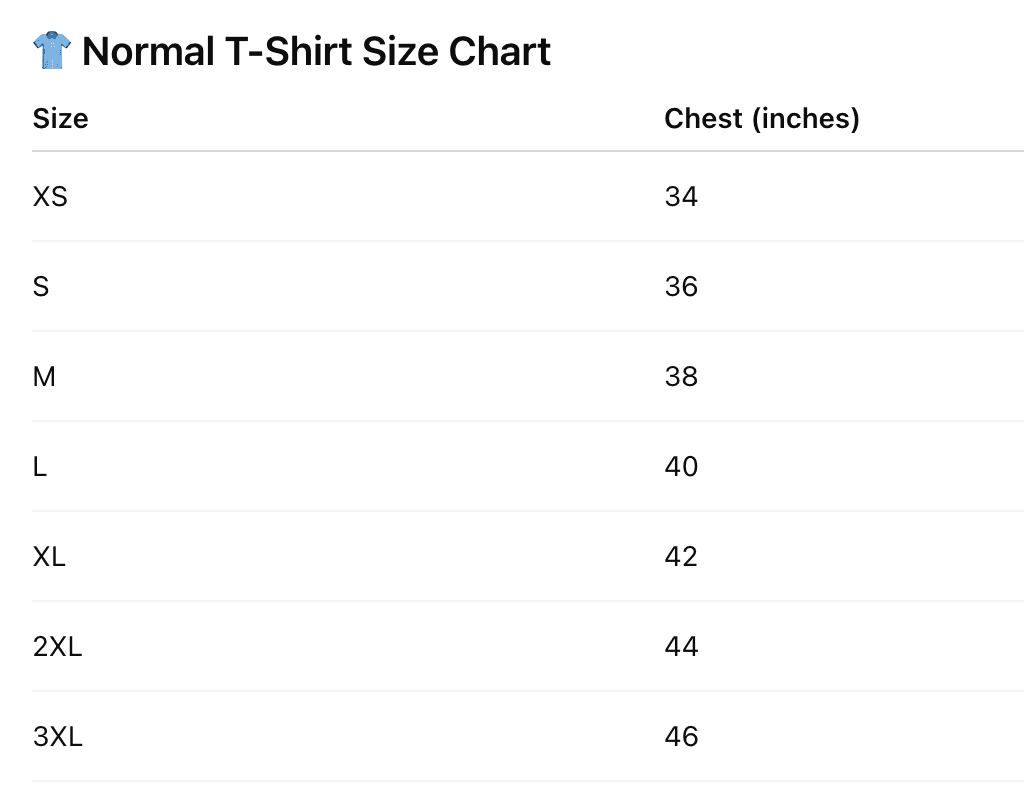Select chest value 38
Screen dimensions: 1024x792
pos(681,377)
